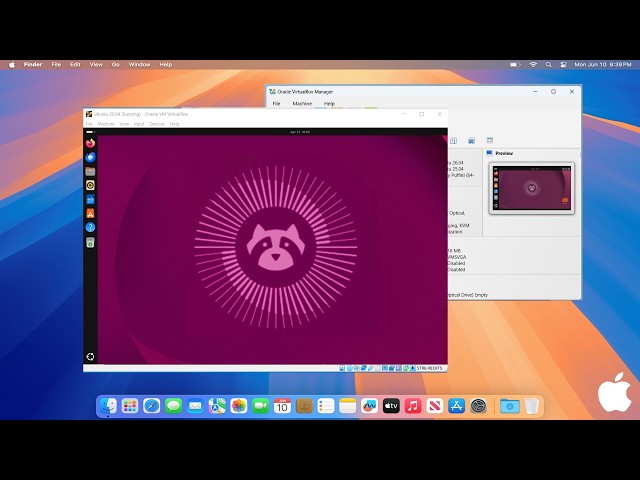Open Messages from the macOS Dock
The image size is (640, 480).
point(173,406)
